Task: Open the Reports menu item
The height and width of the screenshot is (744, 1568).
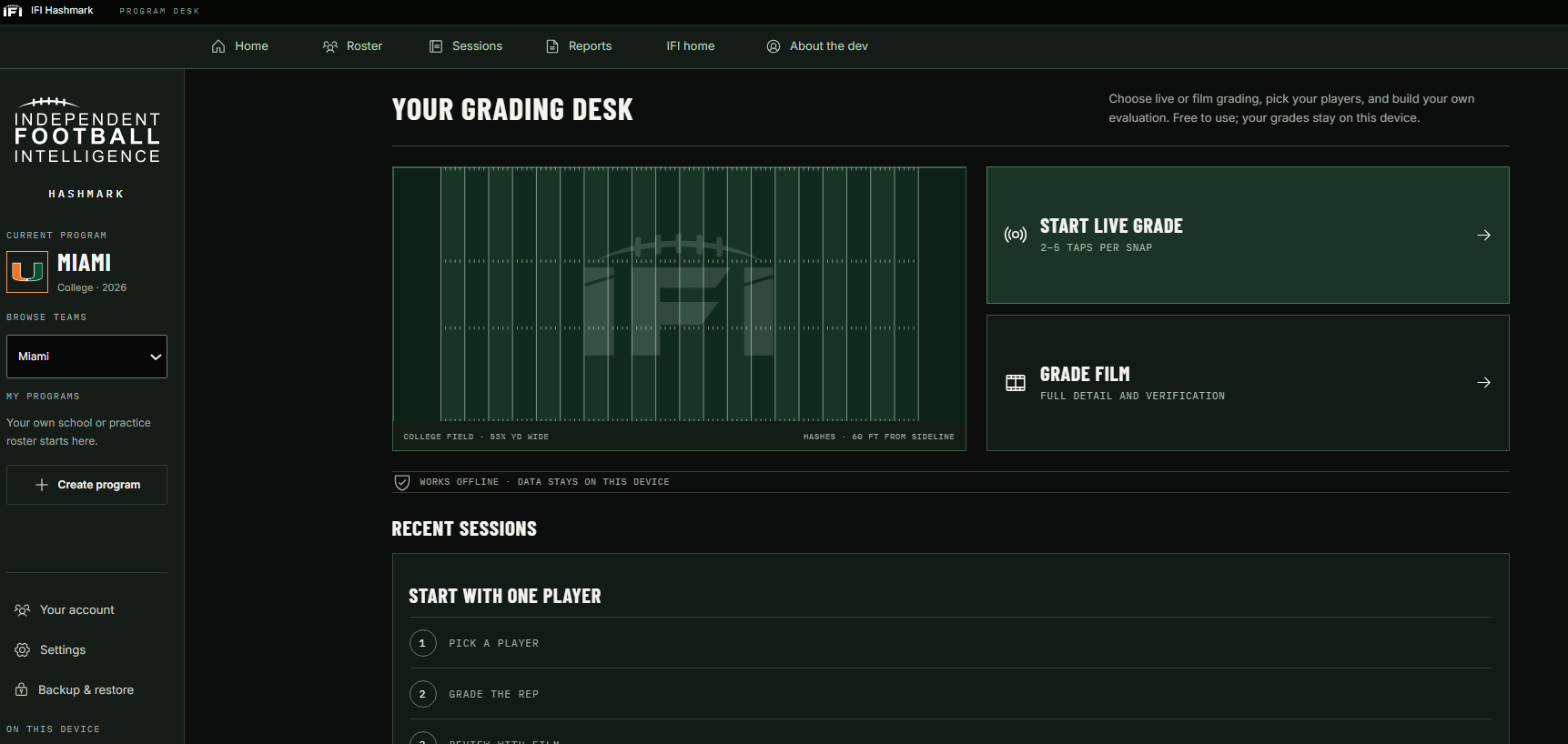Action: click(x=579, y=46)
